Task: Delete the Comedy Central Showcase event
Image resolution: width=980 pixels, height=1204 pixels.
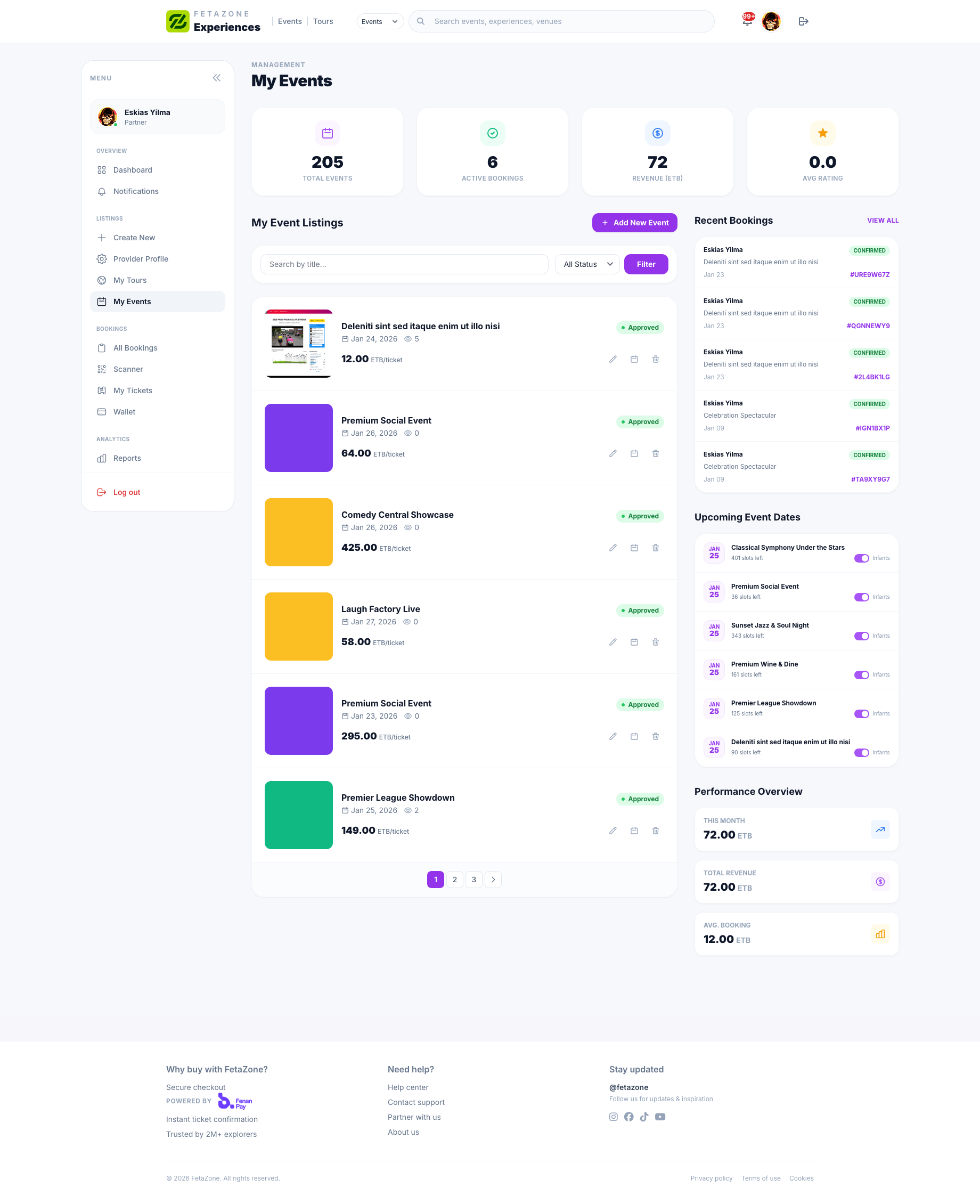Action: 656,548
